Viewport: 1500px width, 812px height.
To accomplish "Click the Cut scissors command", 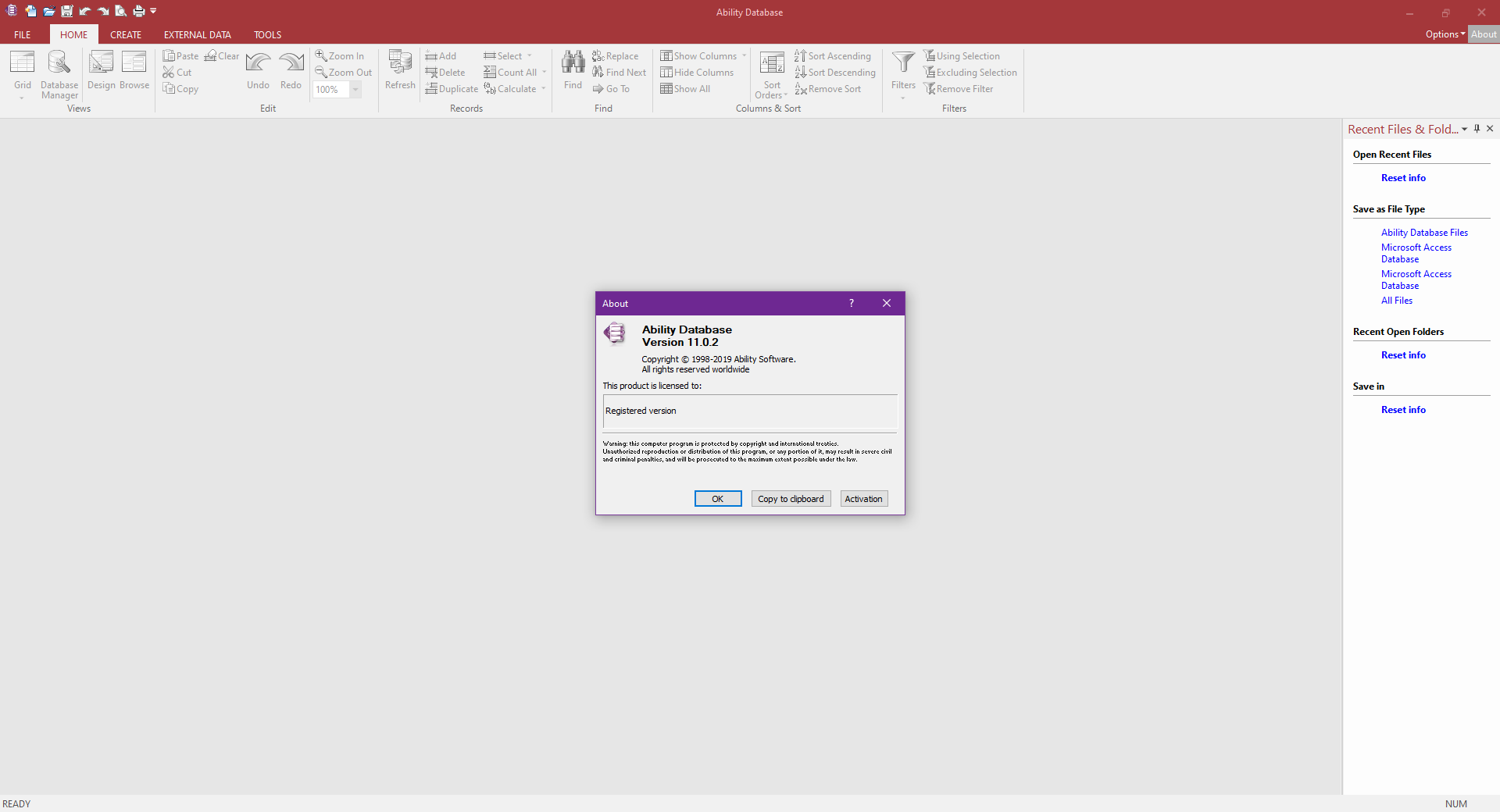I will pyautogui.click(x=177, y=73).
